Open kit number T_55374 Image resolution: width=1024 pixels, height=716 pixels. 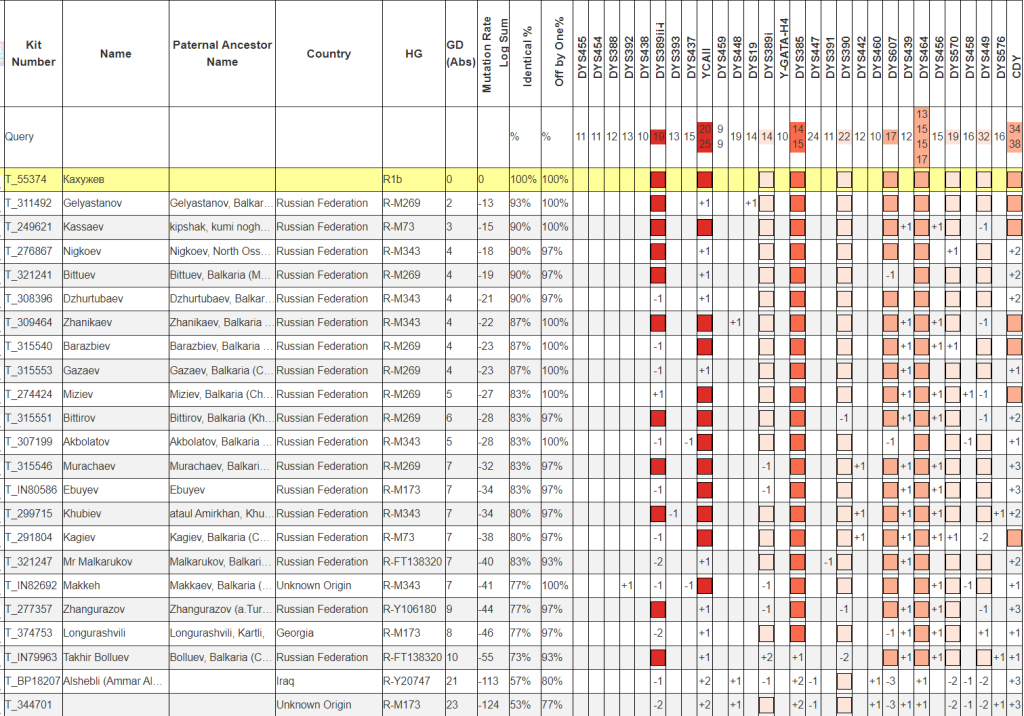28,179
